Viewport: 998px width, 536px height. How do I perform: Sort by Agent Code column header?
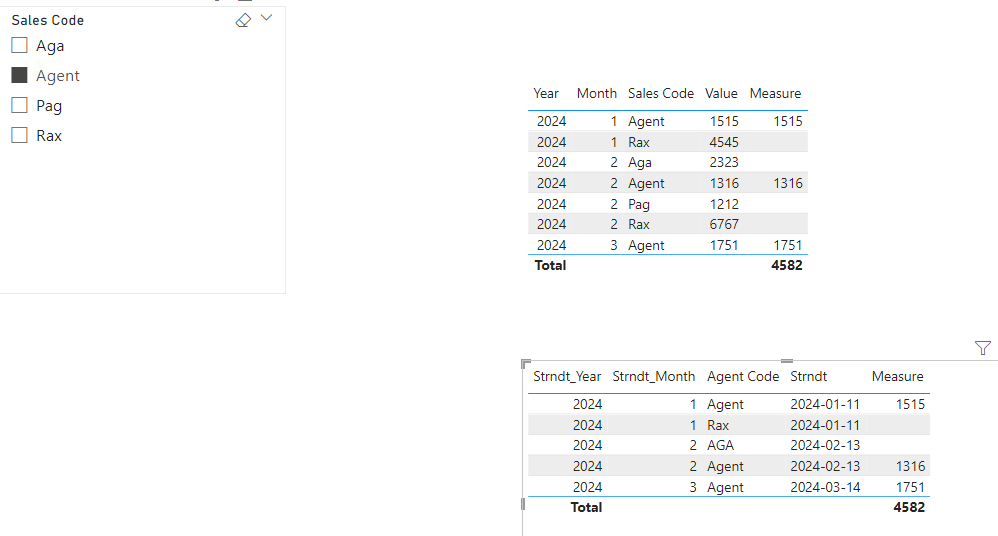click(743, 377)
